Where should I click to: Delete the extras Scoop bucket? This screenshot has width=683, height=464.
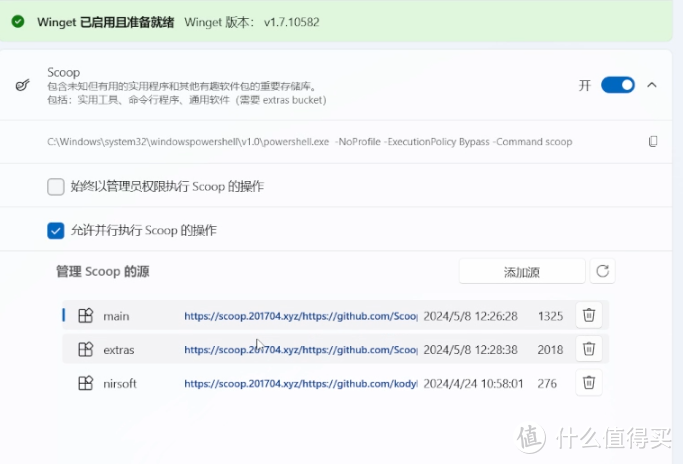[588, 349]
